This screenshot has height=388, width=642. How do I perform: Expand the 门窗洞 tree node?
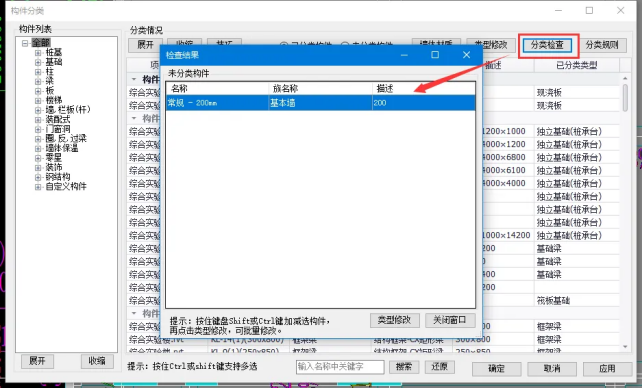coord(38,129)
